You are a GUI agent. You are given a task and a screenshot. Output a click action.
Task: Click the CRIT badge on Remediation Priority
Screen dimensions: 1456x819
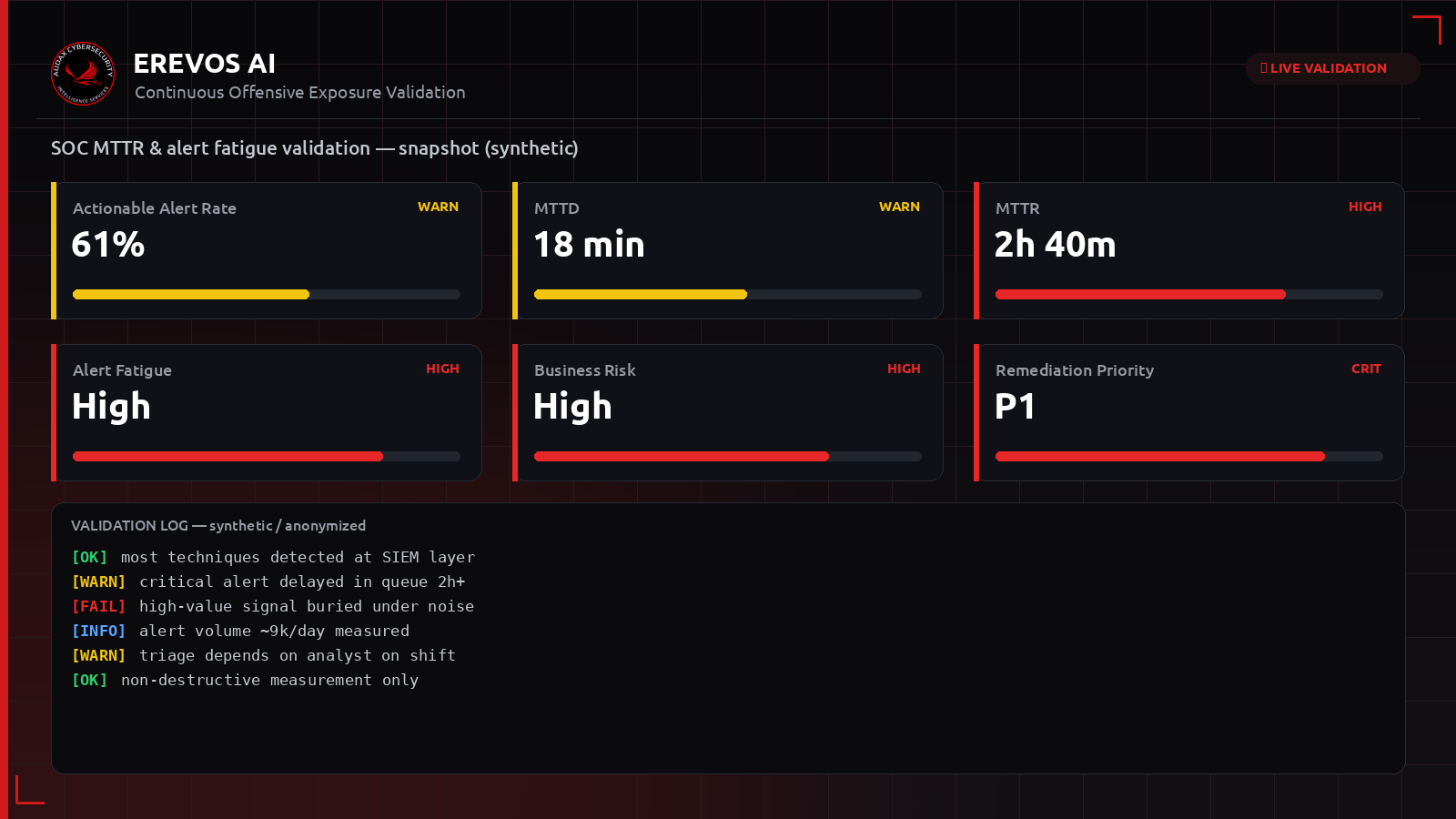click(x=1366, y=369)
